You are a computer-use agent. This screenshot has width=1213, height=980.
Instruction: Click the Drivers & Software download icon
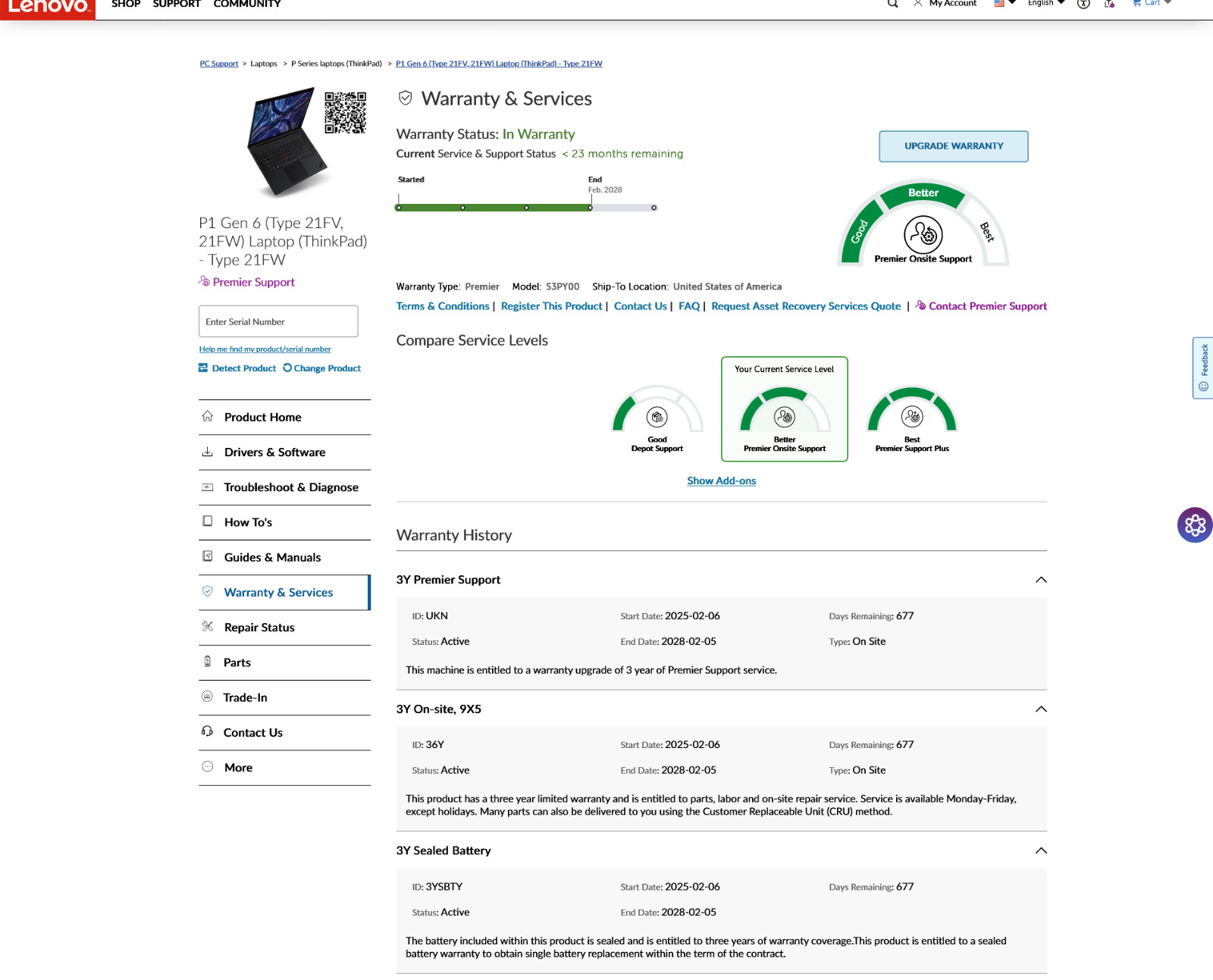[x=207, y=452]
